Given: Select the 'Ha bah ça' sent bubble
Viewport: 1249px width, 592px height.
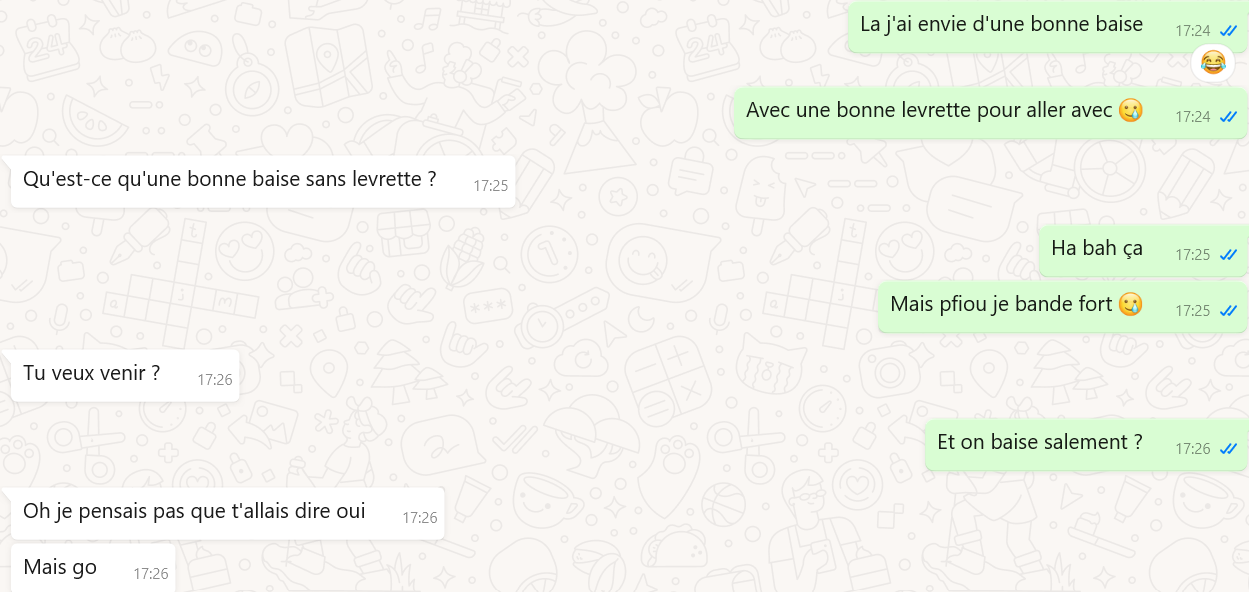Looking at the screenshot, I should coord(1143,250).
